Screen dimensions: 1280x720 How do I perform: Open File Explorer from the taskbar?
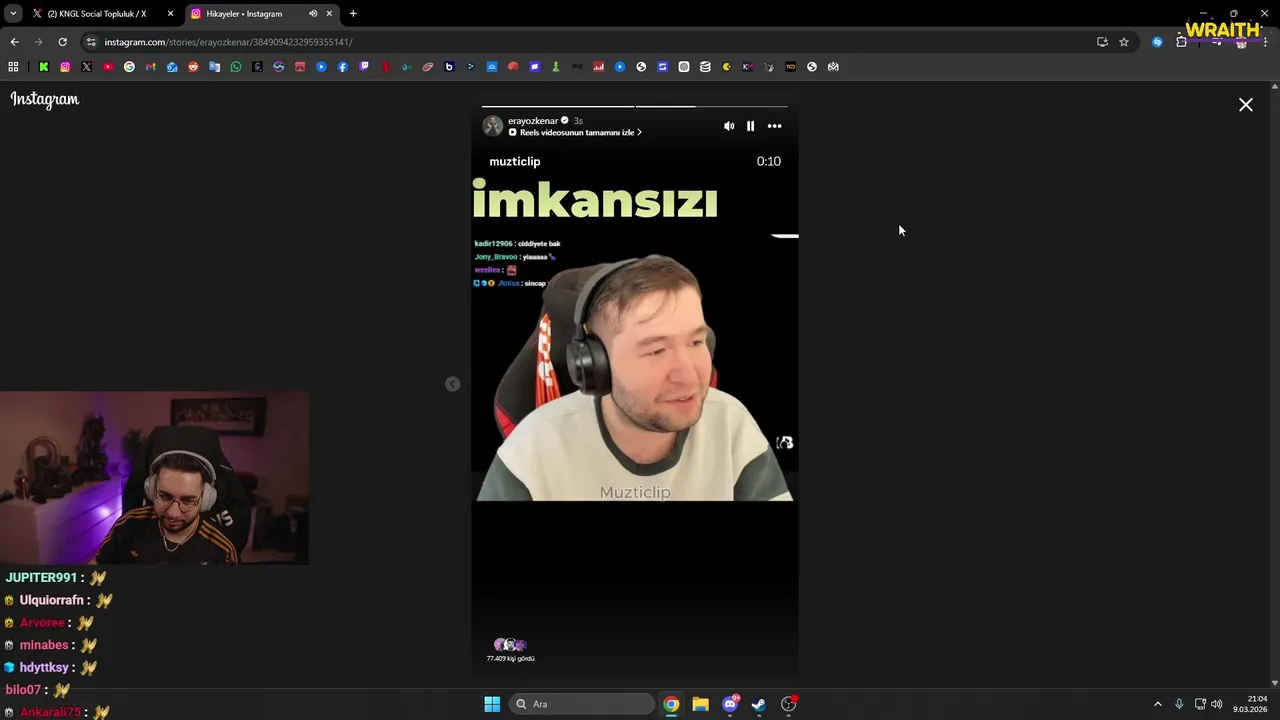(700, 704)
